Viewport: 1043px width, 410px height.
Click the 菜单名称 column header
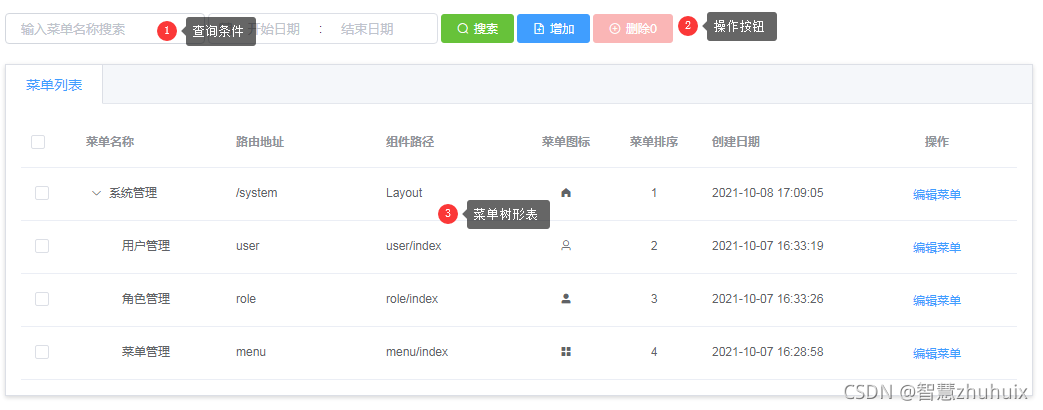click(x=110, y=142)
